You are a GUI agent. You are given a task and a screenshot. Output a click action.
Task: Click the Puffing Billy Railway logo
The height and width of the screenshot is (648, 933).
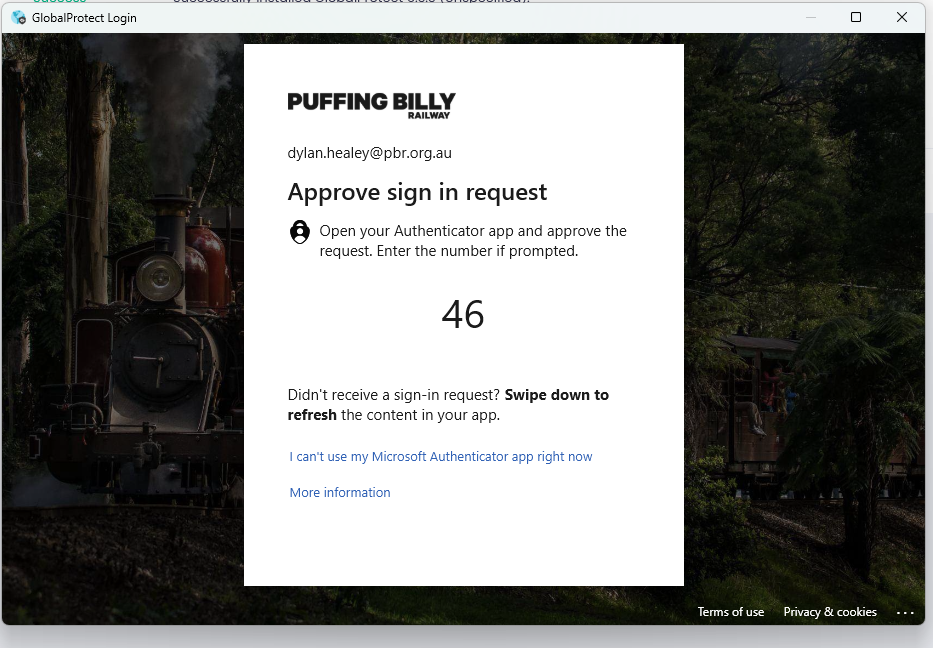click(371, 104)
